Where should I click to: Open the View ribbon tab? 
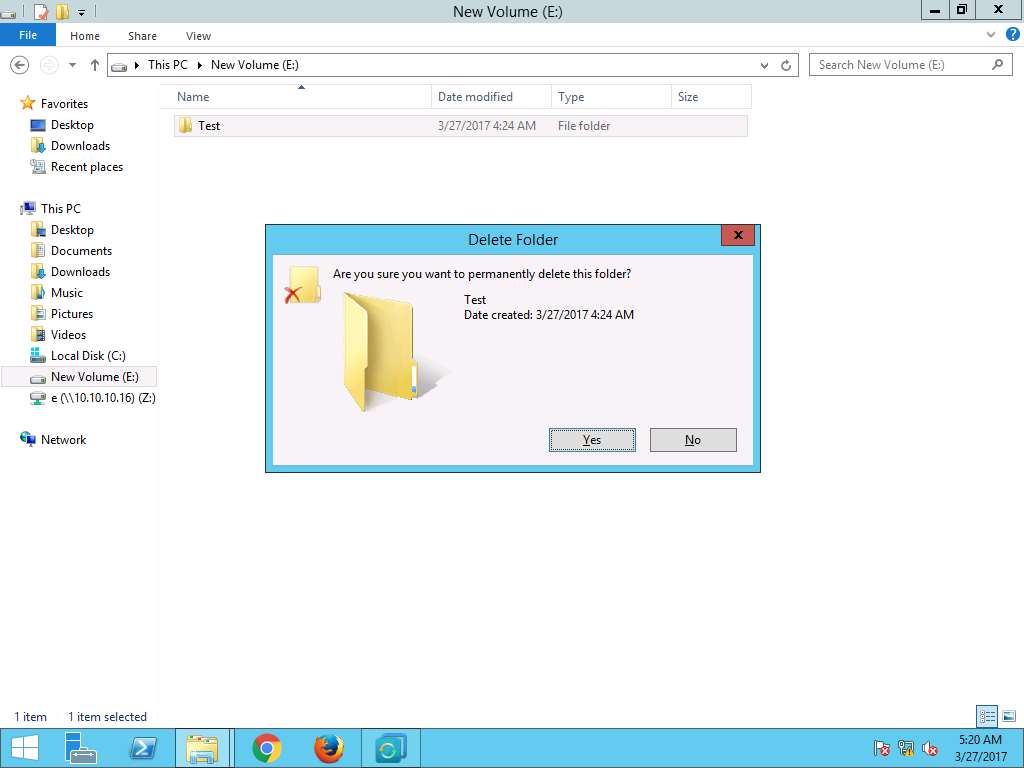(198, 36)
